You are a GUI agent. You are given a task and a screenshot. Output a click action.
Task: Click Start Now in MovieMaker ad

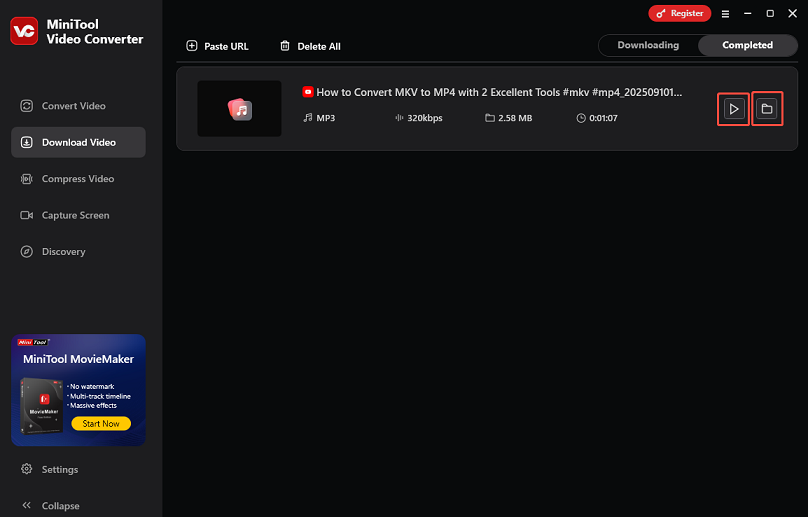tap(101, 424)
